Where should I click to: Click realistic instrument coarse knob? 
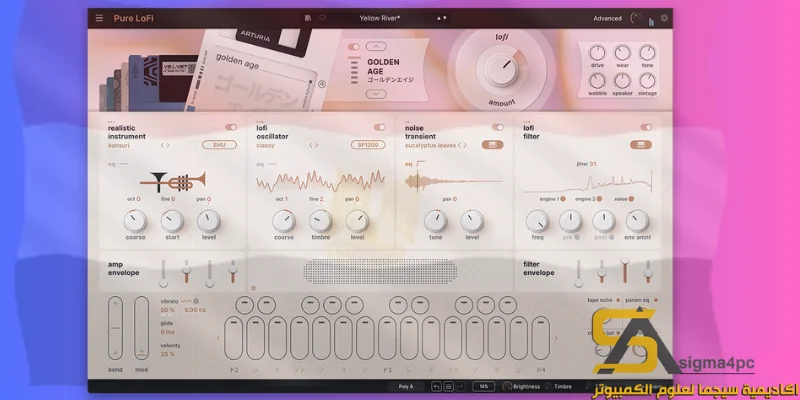[135, 221]
